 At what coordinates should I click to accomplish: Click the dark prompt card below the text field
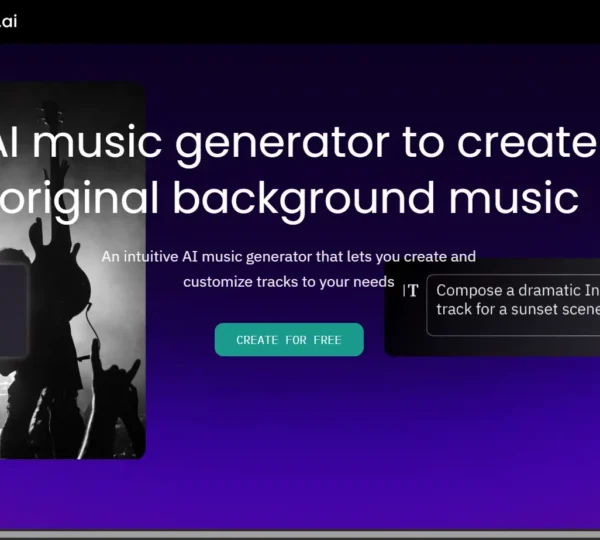click(x=490, y=345)
